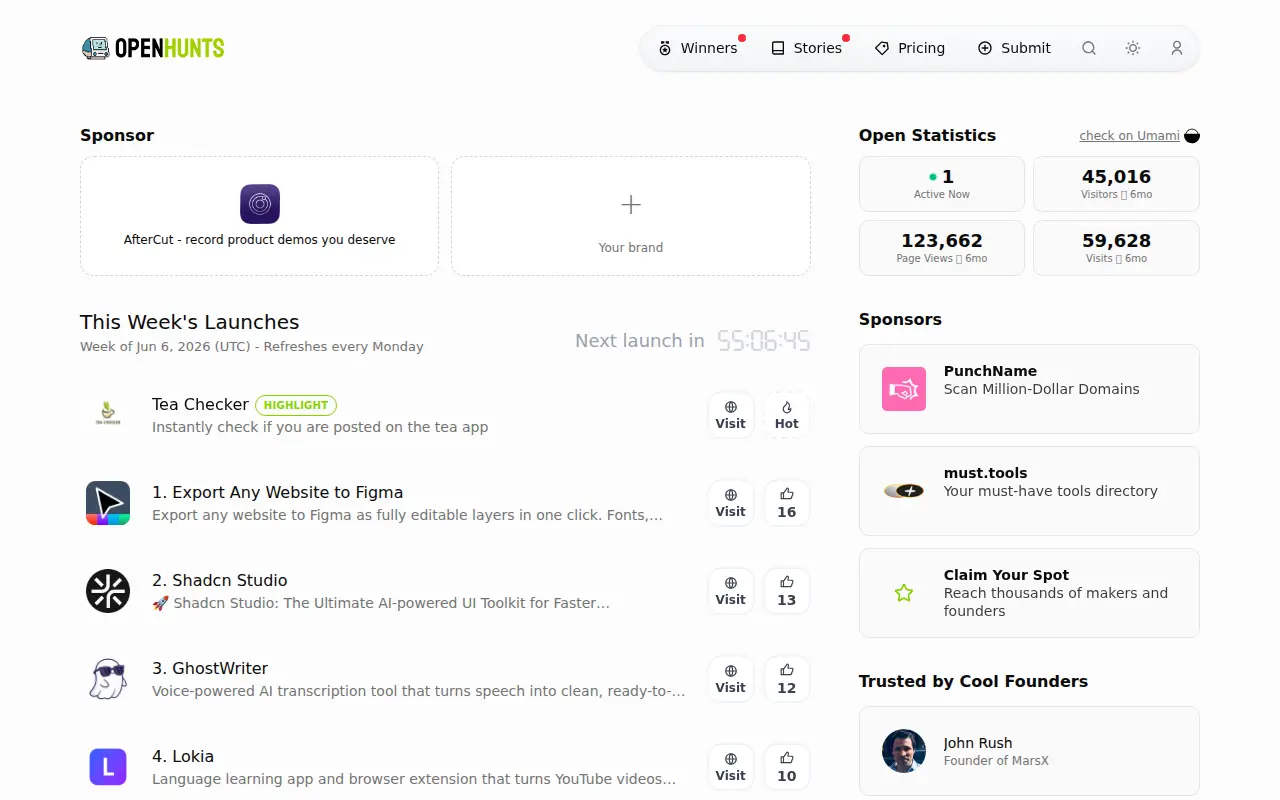This screenshot has height=800, width=1280.
Task: Click the 59,628 Visits card
Action: (x=1116, y=248)
